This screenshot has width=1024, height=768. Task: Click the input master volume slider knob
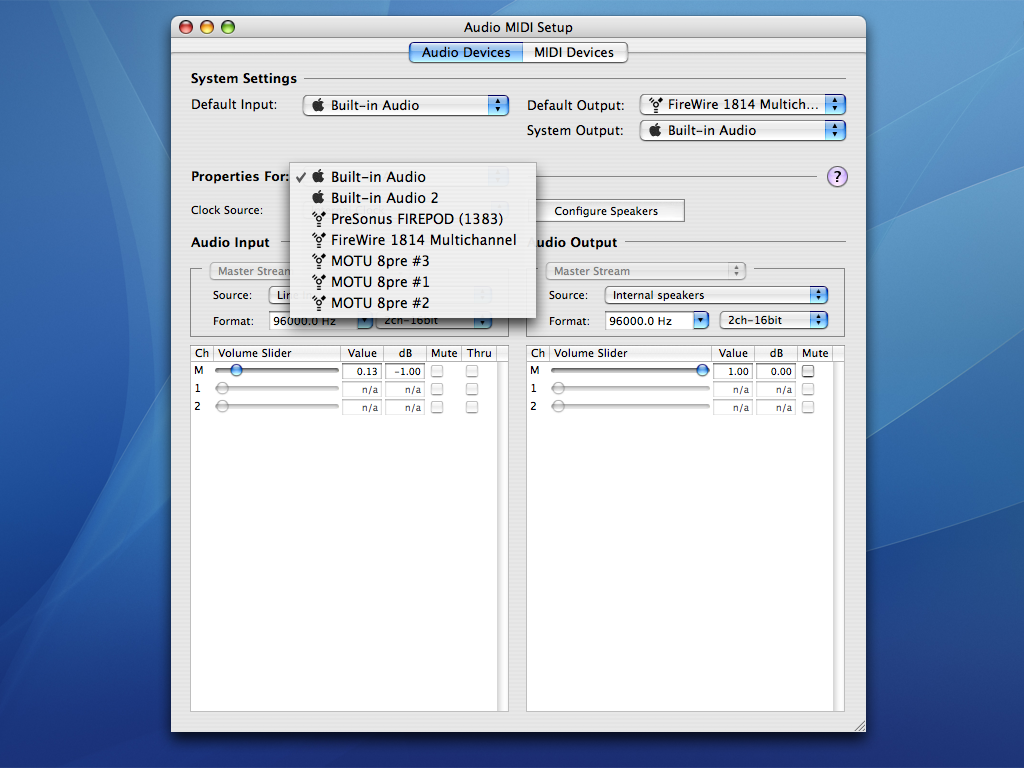click(236, 370)
